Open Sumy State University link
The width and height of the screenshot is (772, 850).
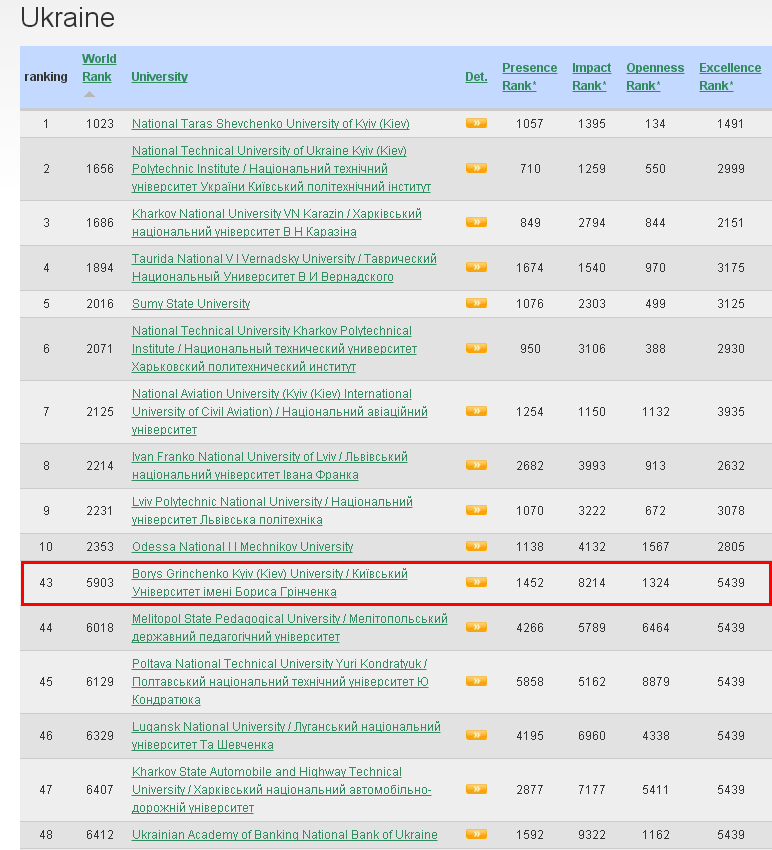pyautogui.click(x=191, y=304)
